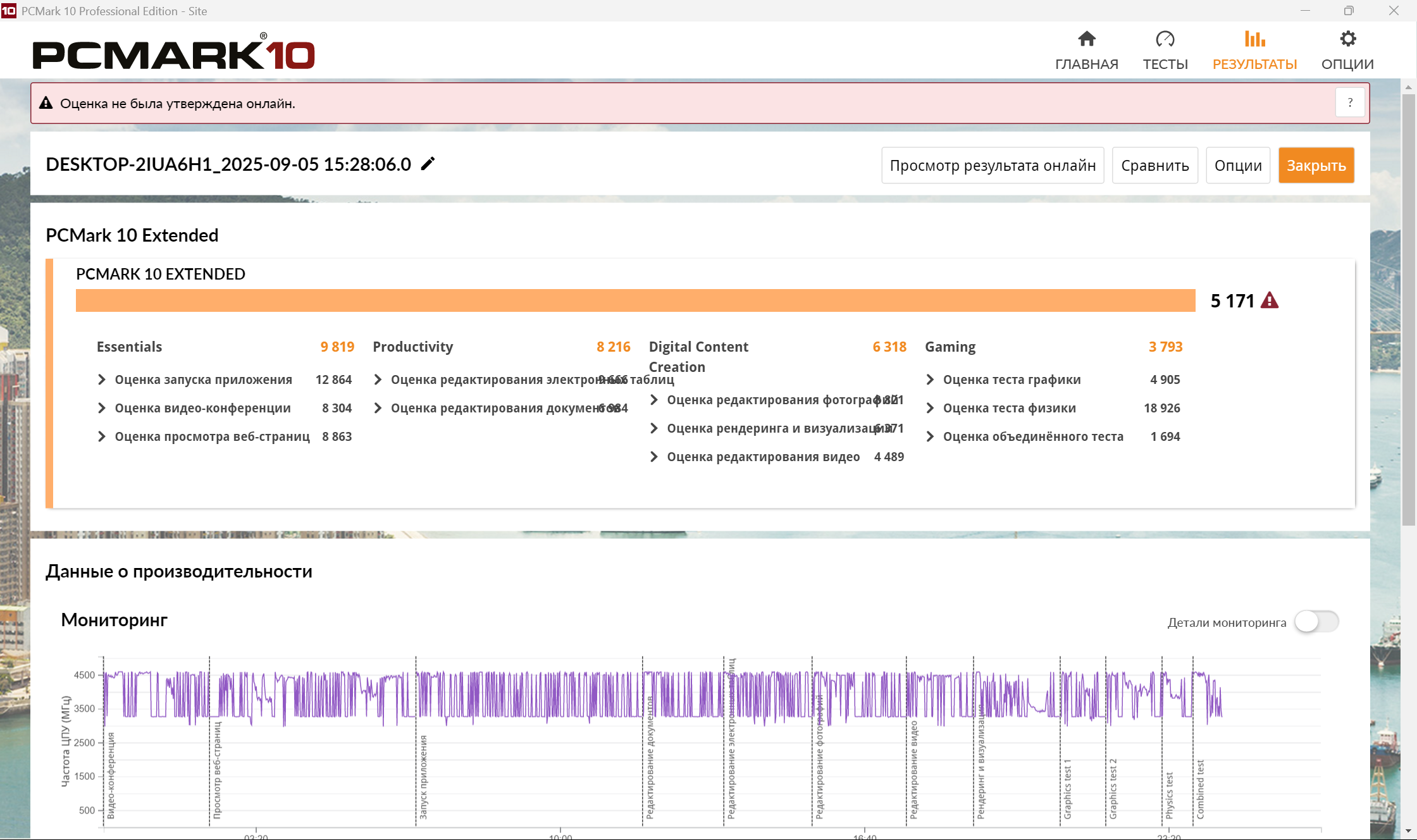
Task: Expand Оценка объединённого теста chevron
Action: click(x=930, y=436)
